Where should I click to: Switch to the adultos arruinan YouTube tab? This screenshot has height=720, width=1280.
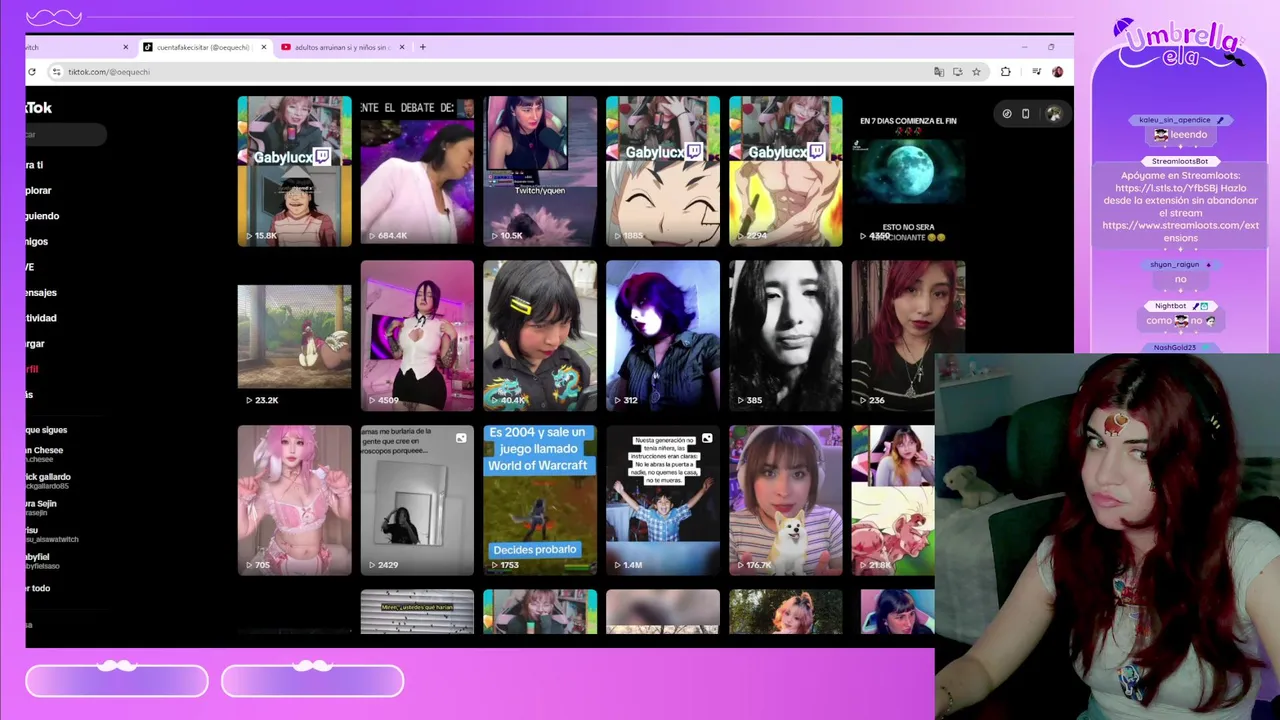tap(343, 47)
